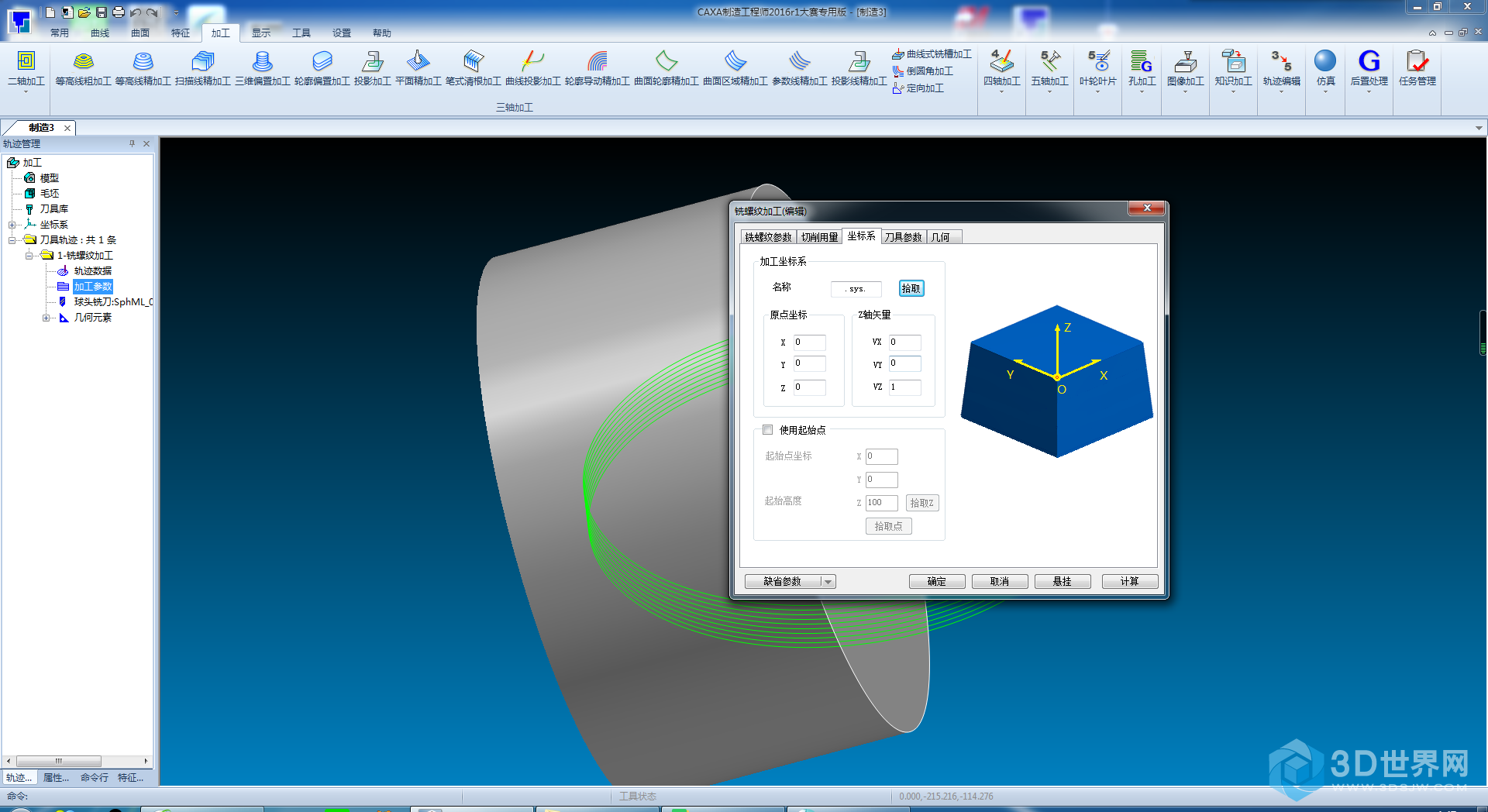1488x812 pixels.
Task: Switch to 铣螺纹参数 tab
Action: point(768,237)
